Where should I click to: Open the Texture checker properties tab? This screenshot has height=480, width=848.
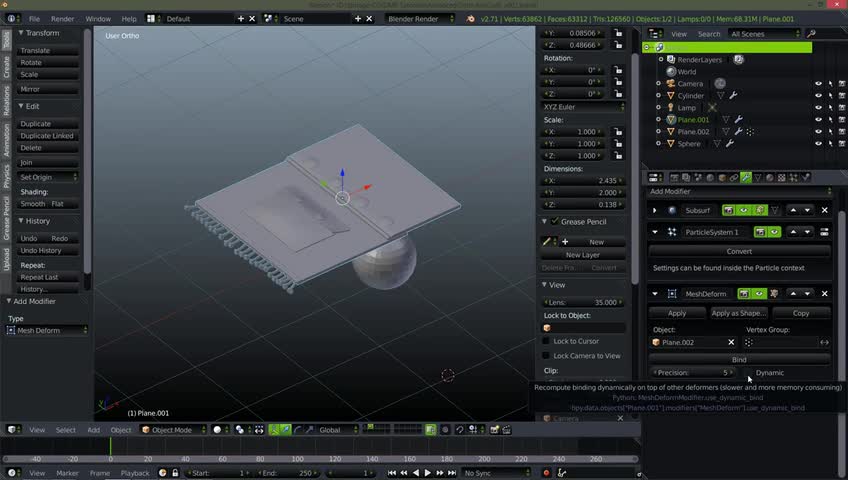(x=781, y=177)
